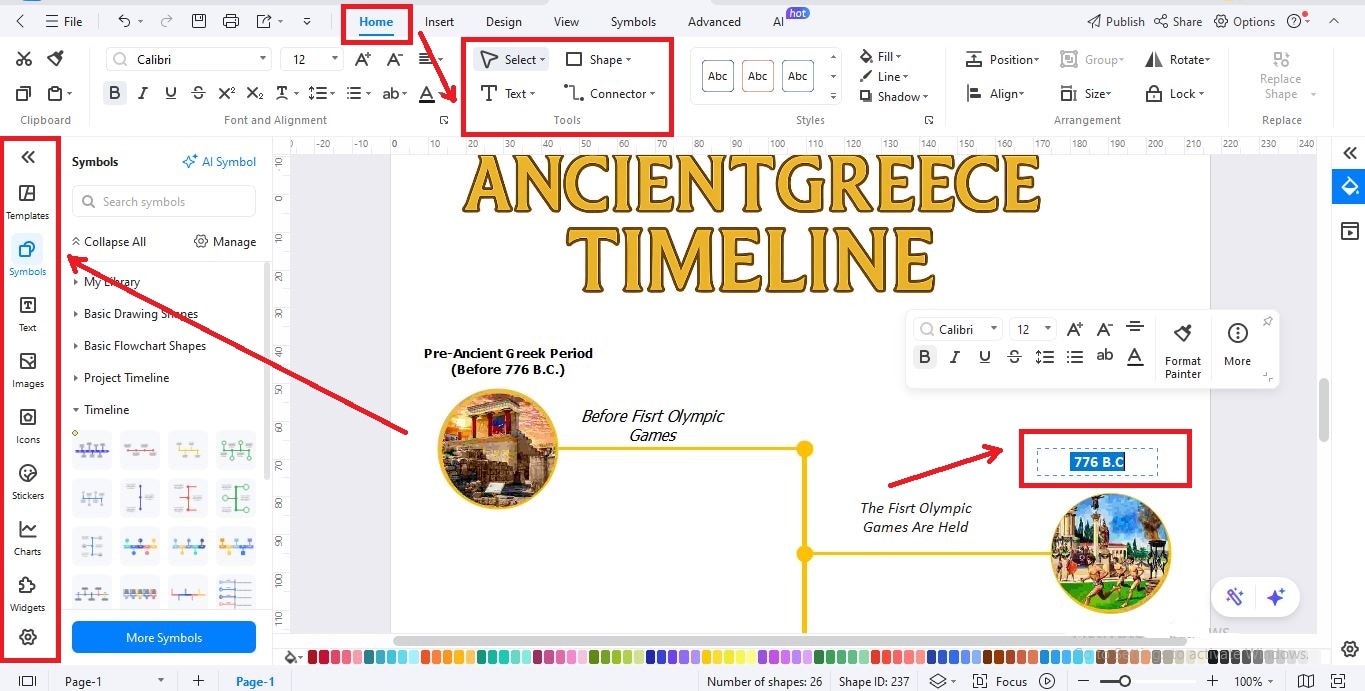Open the presentation panel icon on right

(x=1350, y=231)
